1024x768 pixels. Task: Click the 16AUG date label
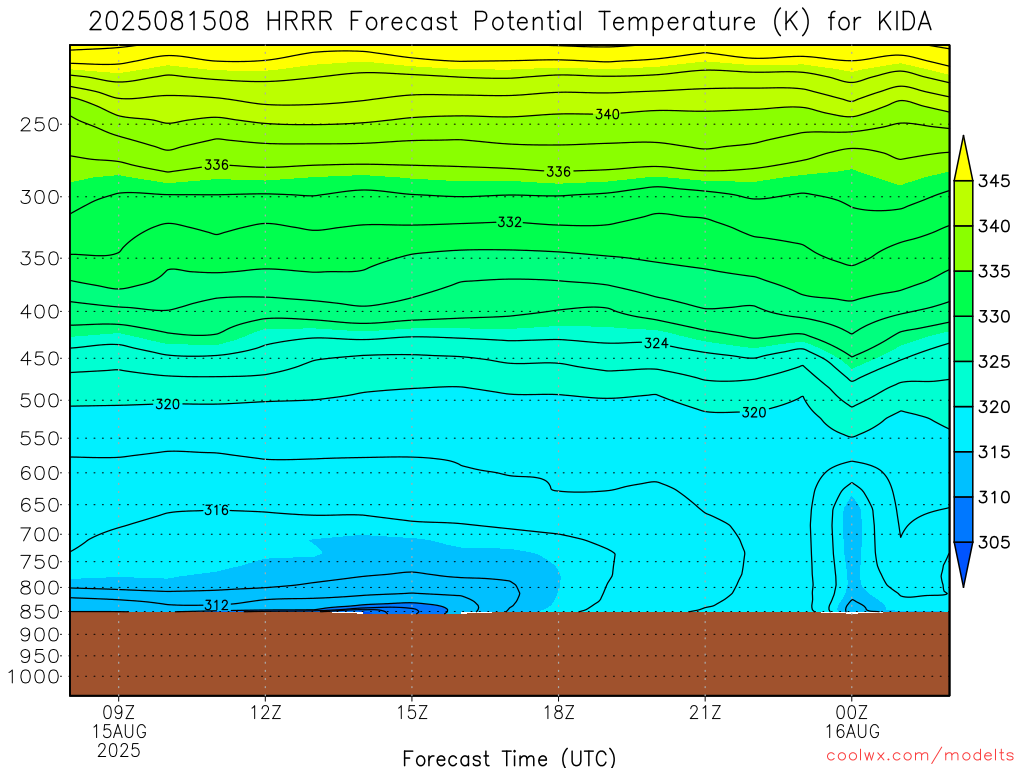[852, 731]
